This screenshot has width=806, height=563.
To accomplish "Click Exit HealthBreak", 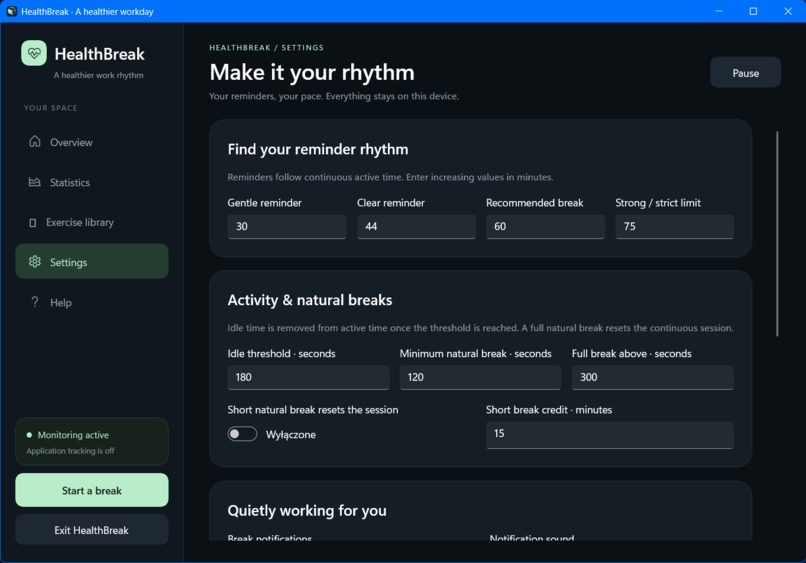I will click(x=92, y=530).
